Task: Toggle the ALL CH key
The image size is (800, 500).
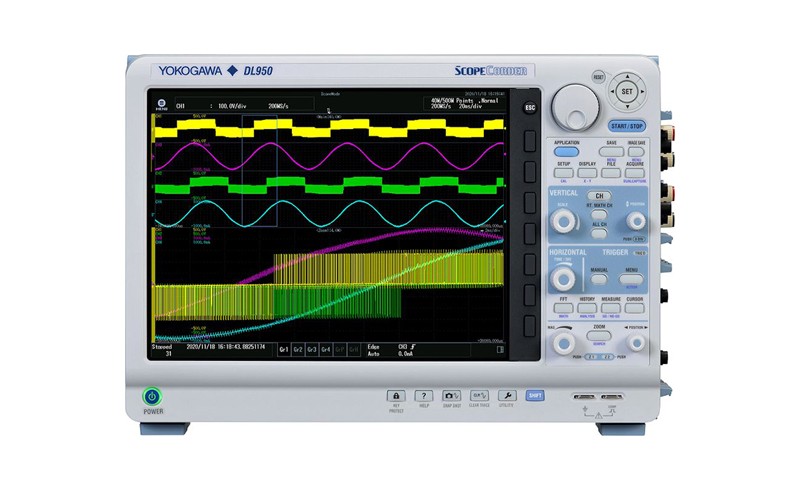Action: (599, 233)
